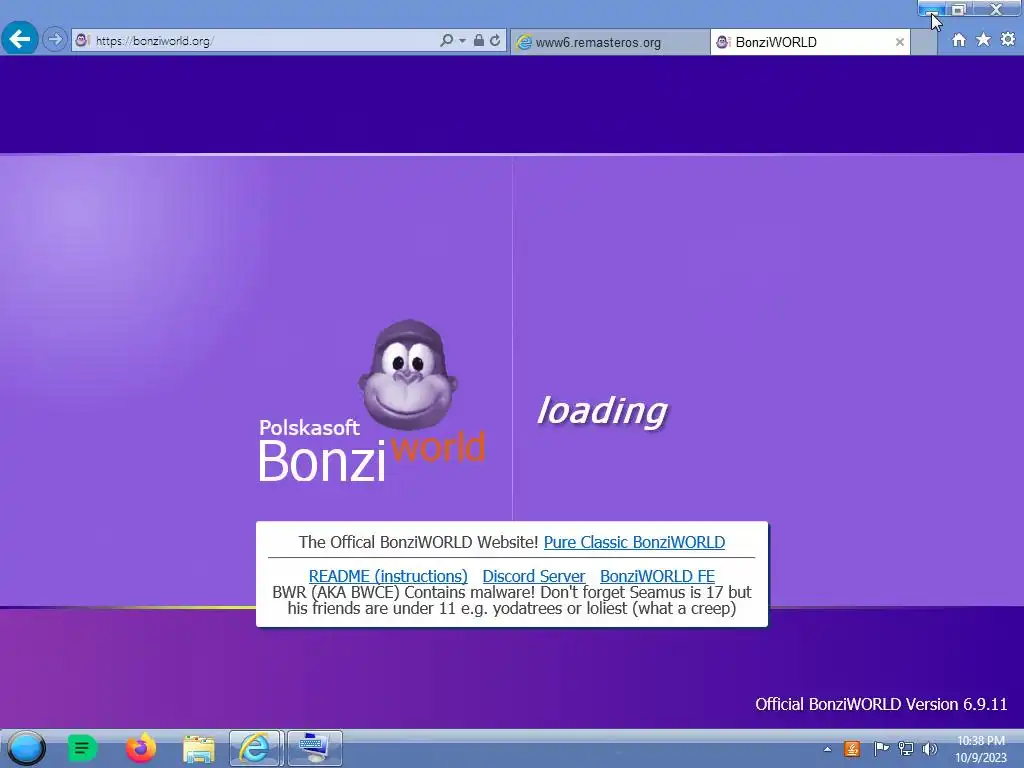Click the 'loading' text
Screen dimensions: 1024x768
tap(601, 411)
